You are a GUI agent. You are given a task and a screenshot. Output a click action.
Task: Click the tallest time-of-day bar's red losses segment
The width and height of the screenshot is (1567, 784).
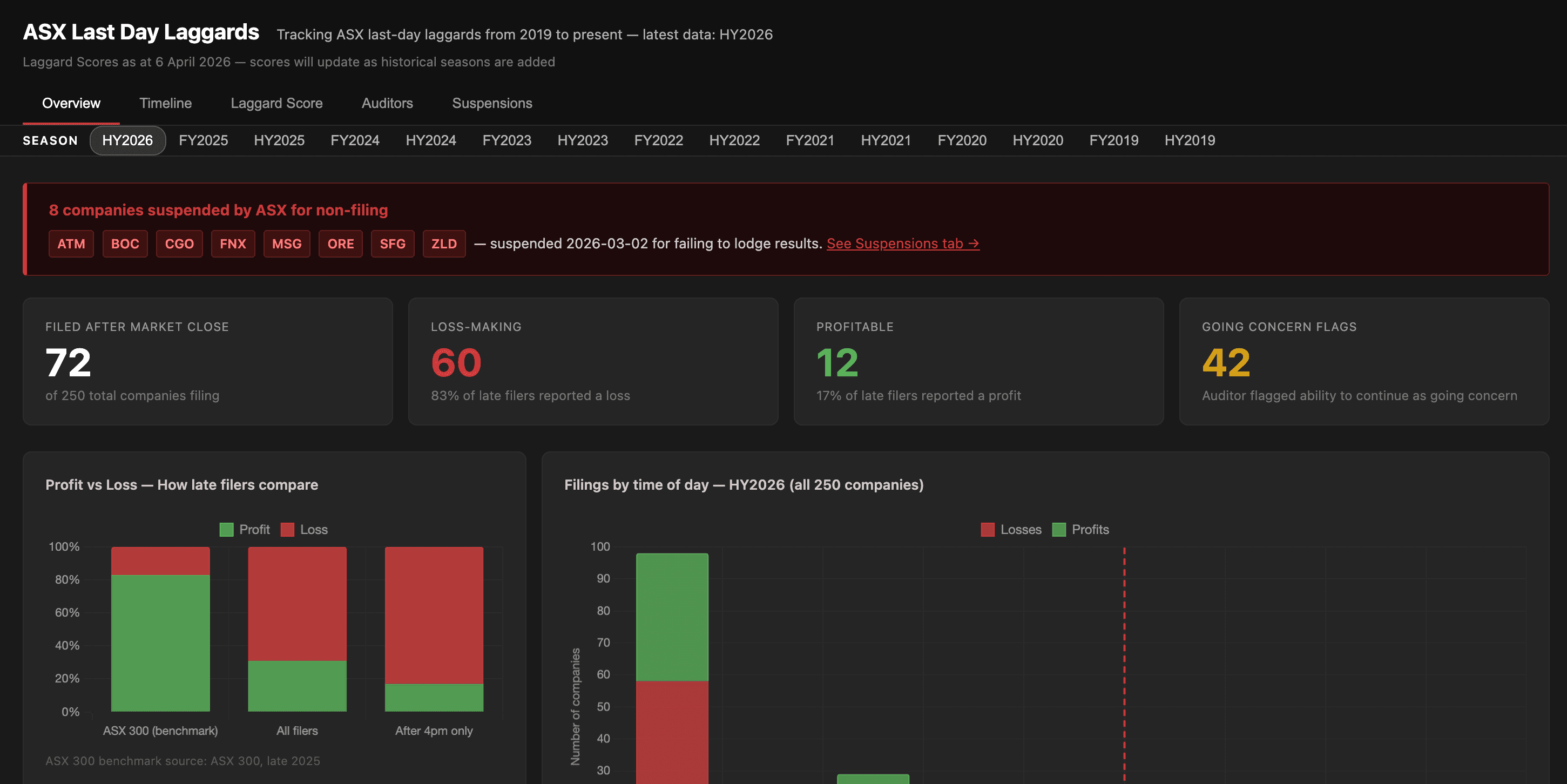(672, 732)
